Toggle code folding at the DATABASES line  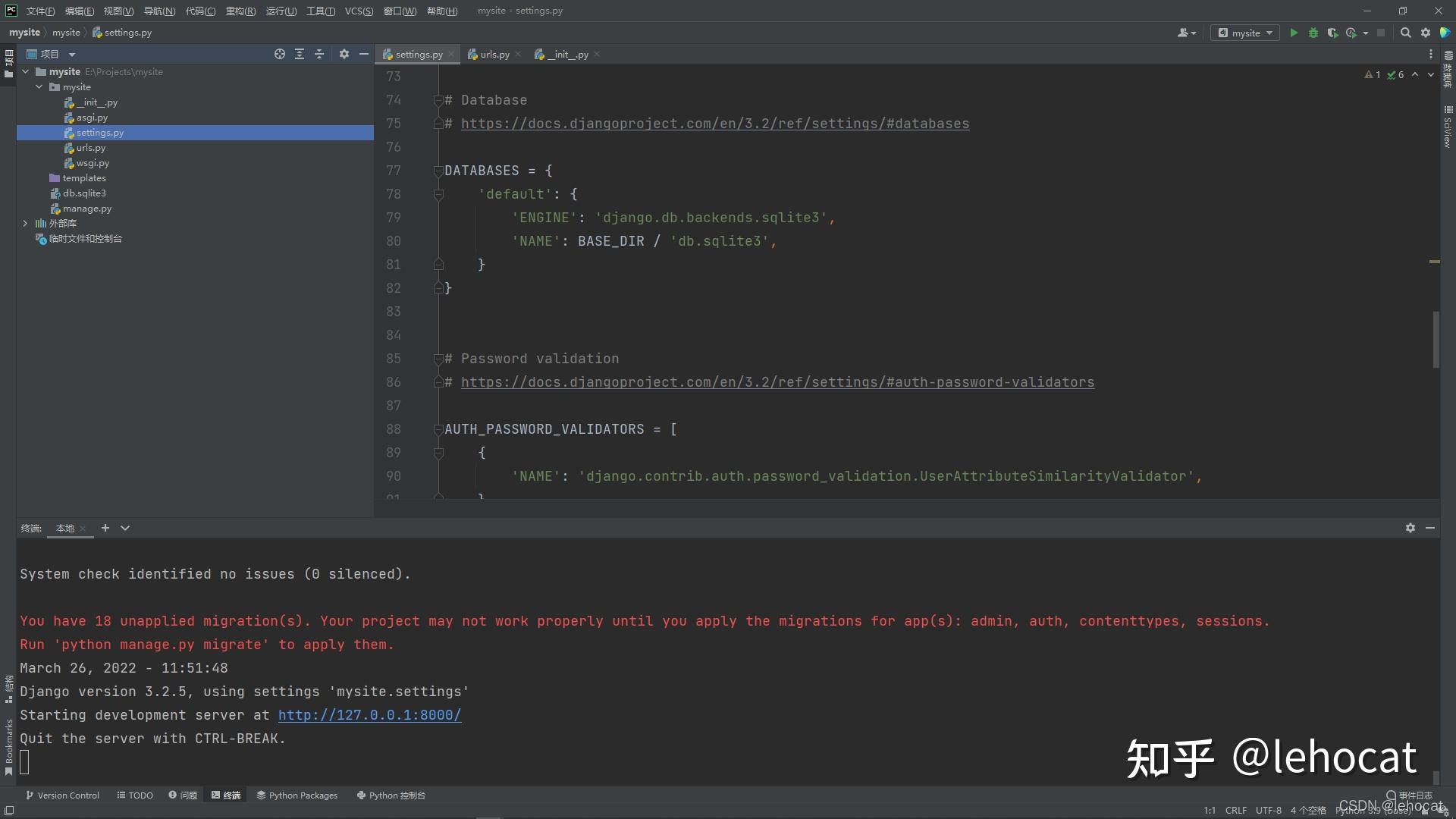click(438, 171)
